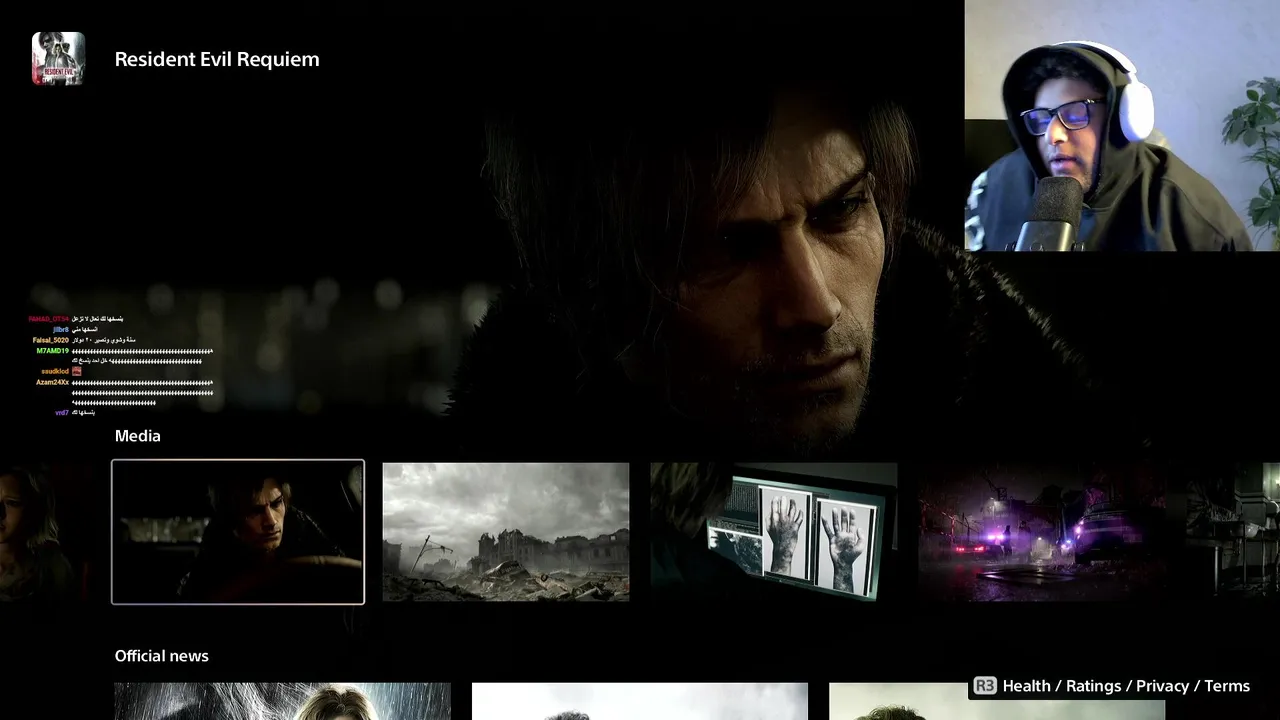Screen dimensions: 1280x720
Task: Click the 'Resident Evil Requiem' title text
Action: pyautogui.click(x=217, y=59)
